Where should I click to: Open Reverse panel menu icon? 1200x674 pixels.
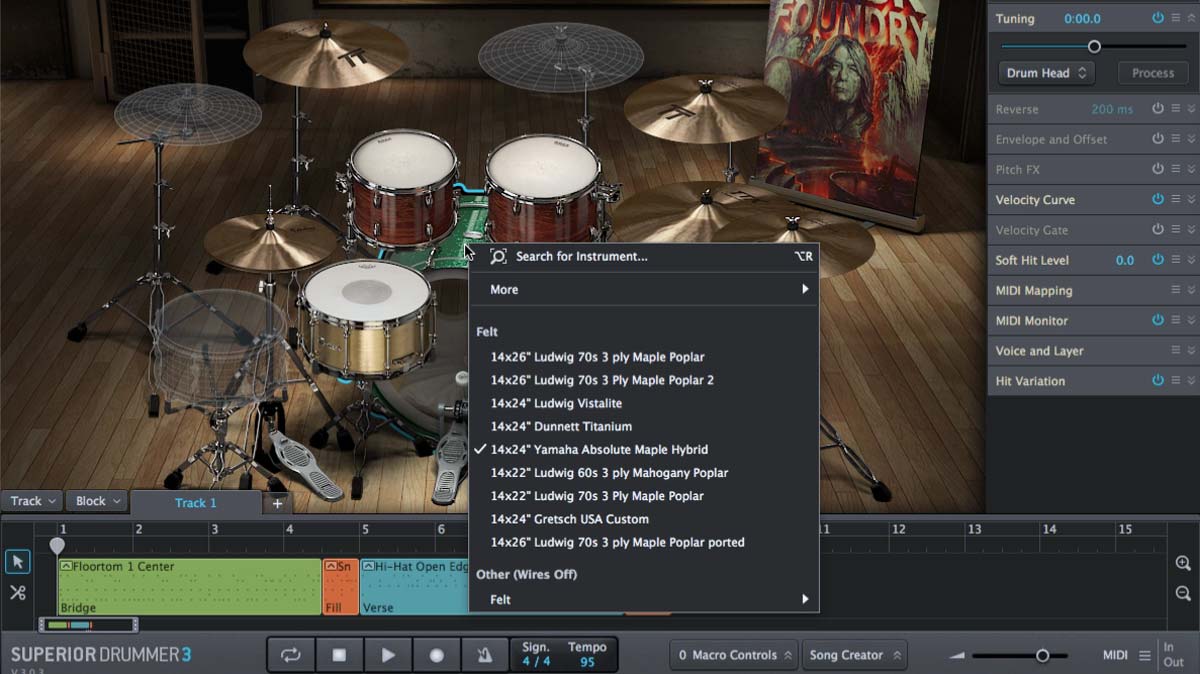1176,109
